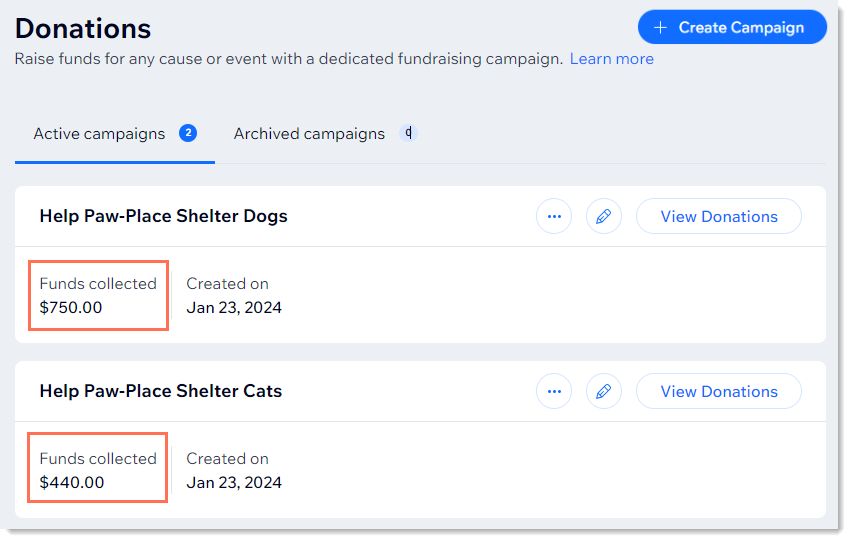Screen dimensions: 851x541
Task: Edit the Help Paw-Place Shelter Cats campaign
Action: click(x=604, y=391)
